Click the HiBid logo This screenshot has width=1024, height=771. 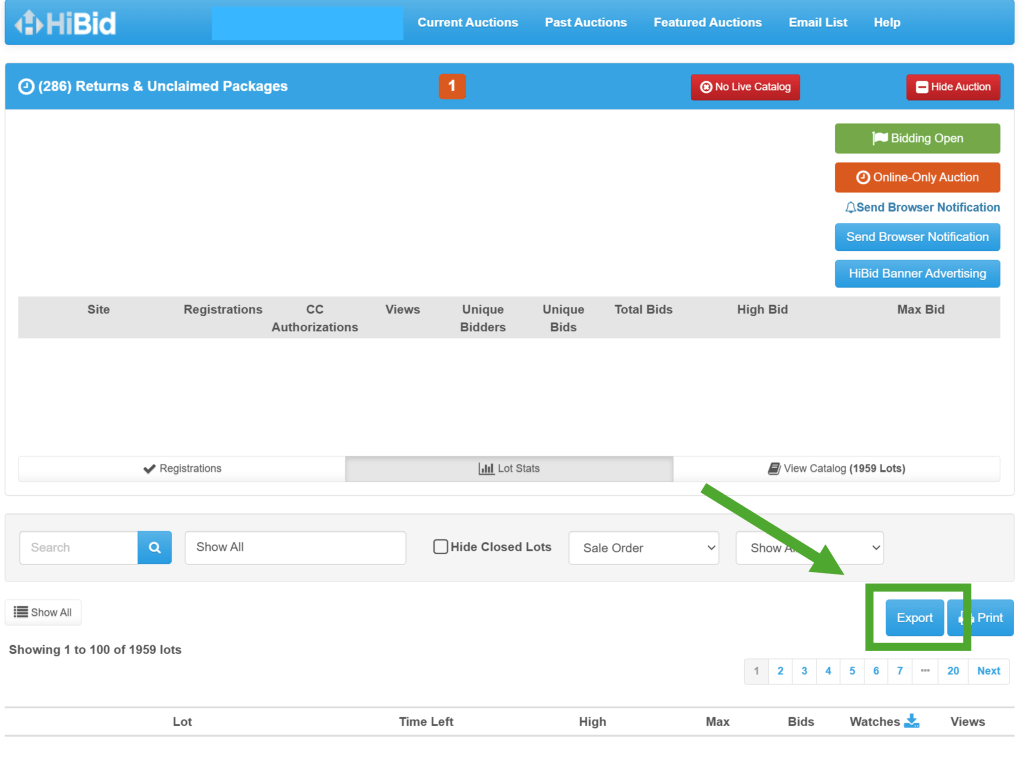[66, 22]
